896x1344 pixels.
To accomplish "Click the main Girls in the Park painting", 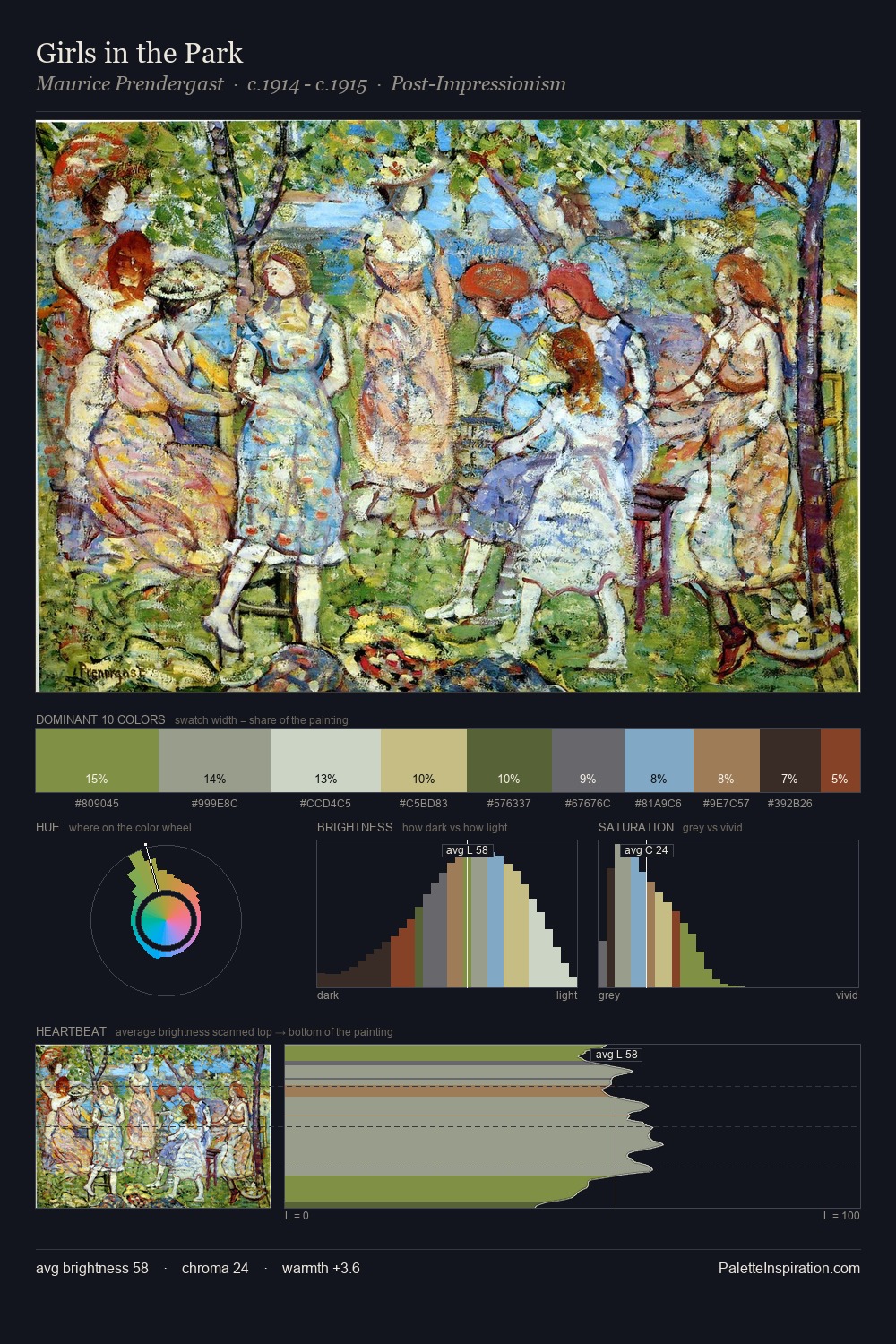I will [x=448, y=406].
